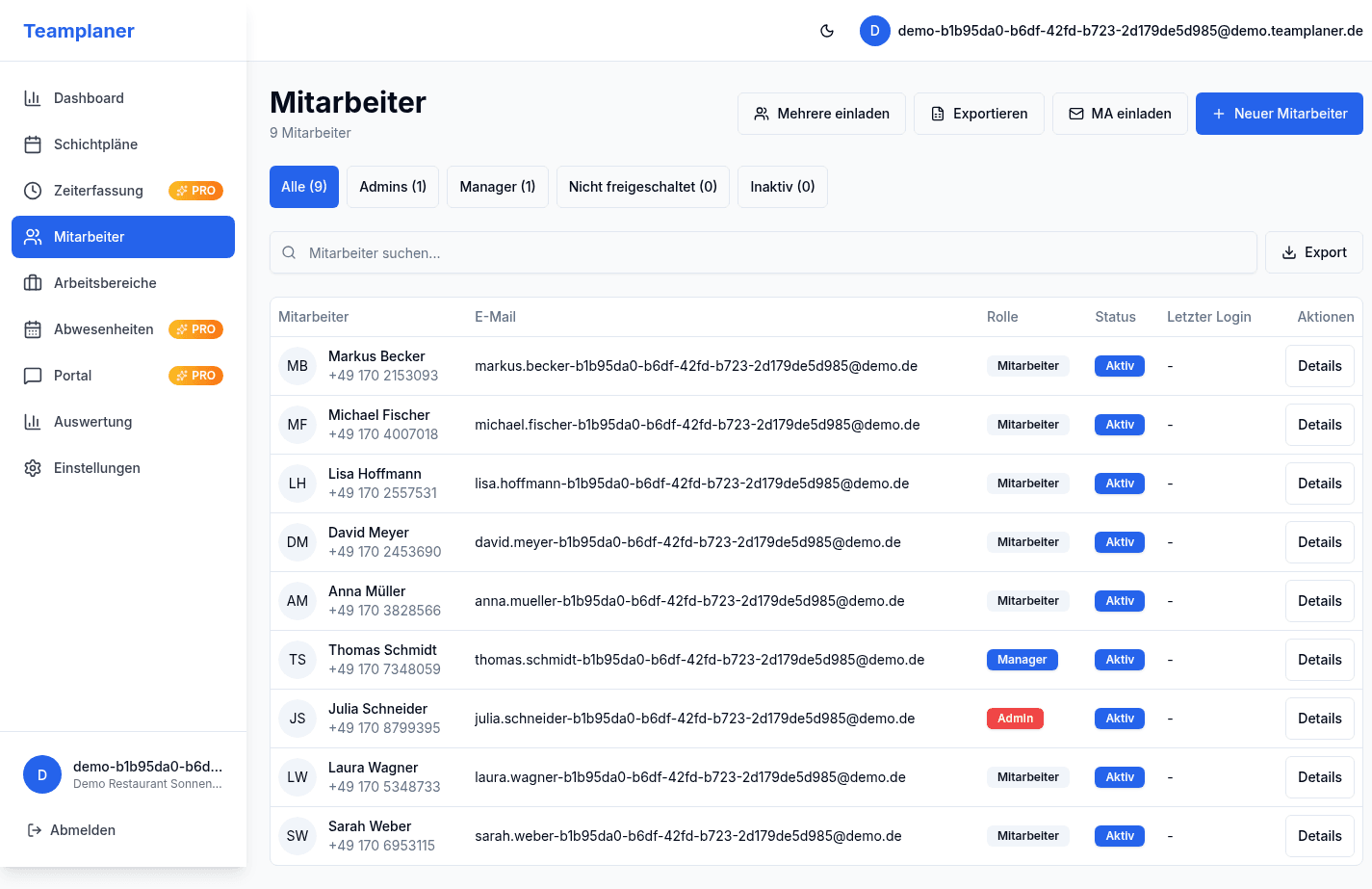
Task: Open Einstellungen with the gear icon
Action: [96, 468]
